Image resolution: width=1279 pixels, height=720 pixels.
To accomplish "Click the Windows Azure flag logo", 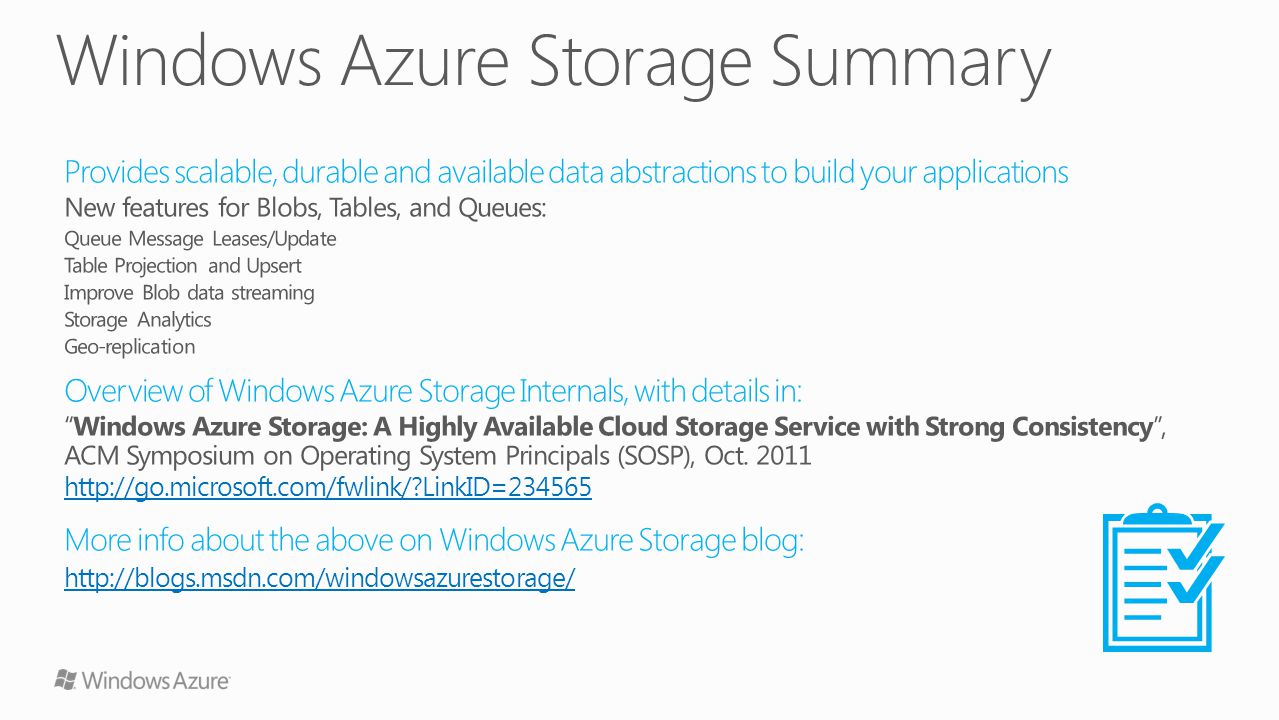I will pos(66,680).
